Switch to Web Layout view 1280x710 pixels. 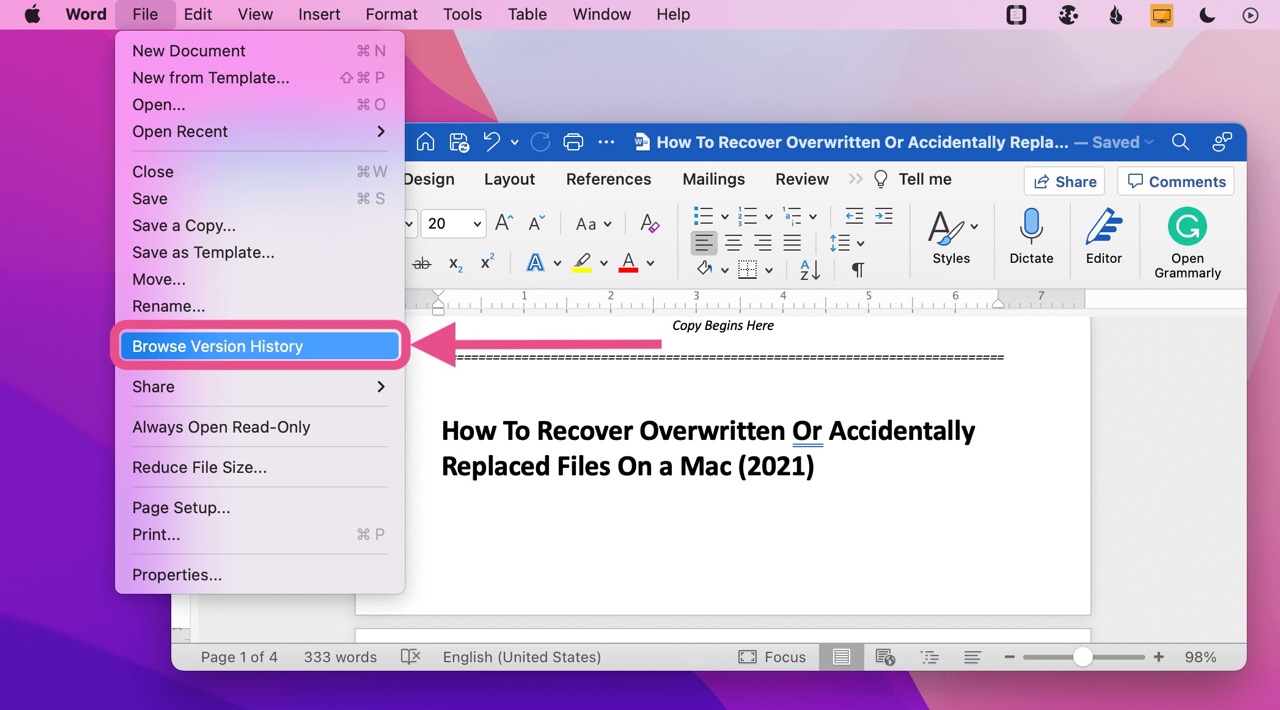885,657
